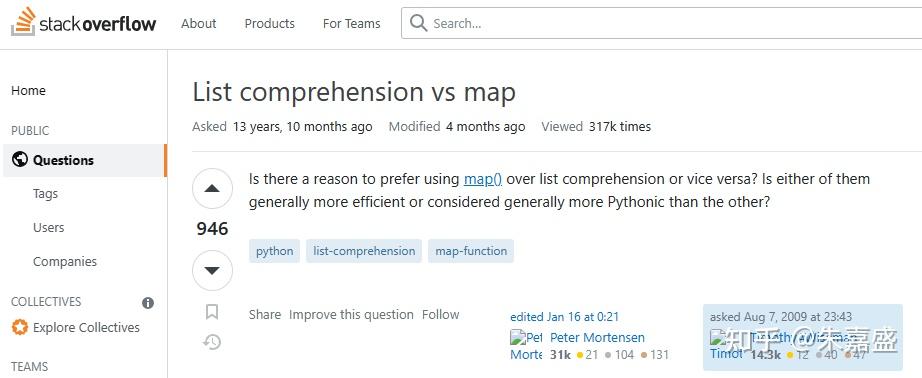The width and height of the screenshot is (922, 378).
Task: Open the Users sidebar item
Action: (49, 228)
